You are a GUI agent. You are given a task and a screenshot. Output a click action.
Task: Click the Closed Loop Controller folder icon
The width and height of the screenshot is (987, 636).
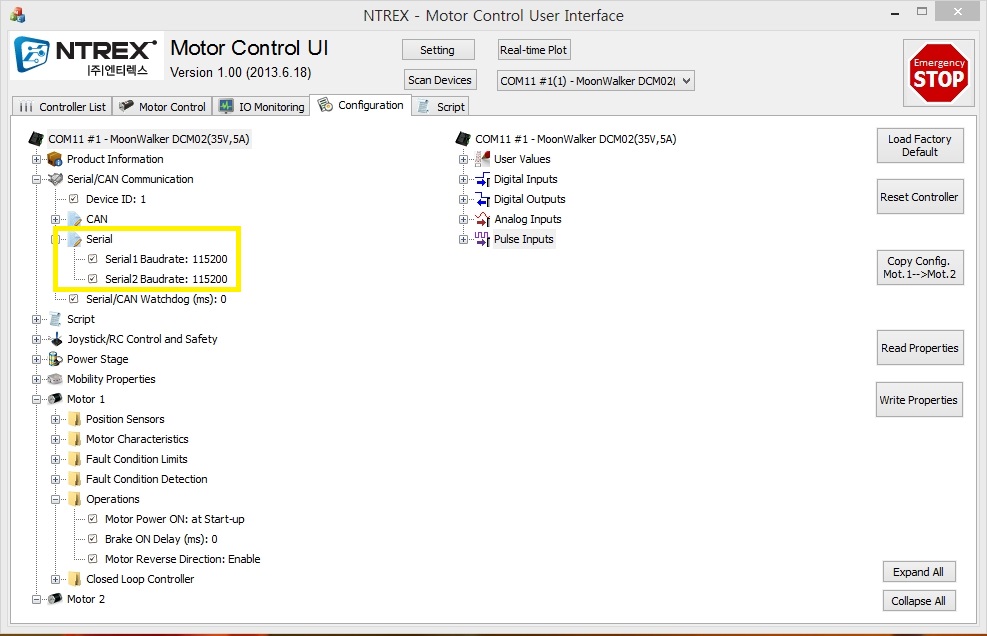[74, 579]
